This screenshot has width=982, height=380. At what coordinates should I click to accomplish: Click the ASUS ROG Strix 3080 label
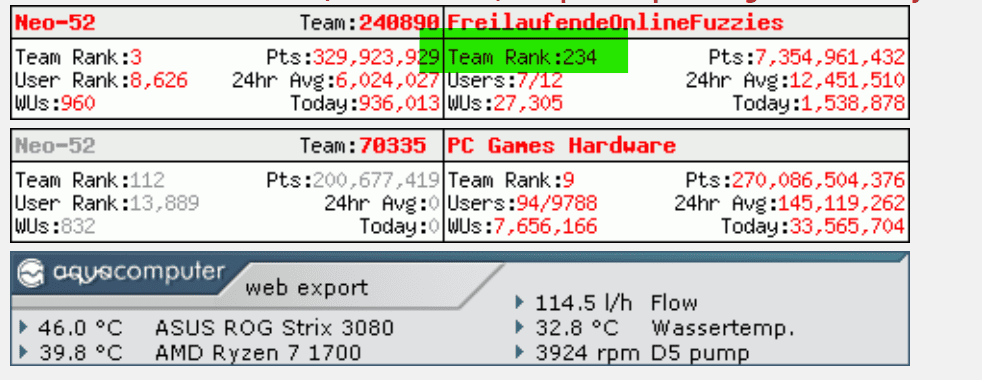[274, 328]
